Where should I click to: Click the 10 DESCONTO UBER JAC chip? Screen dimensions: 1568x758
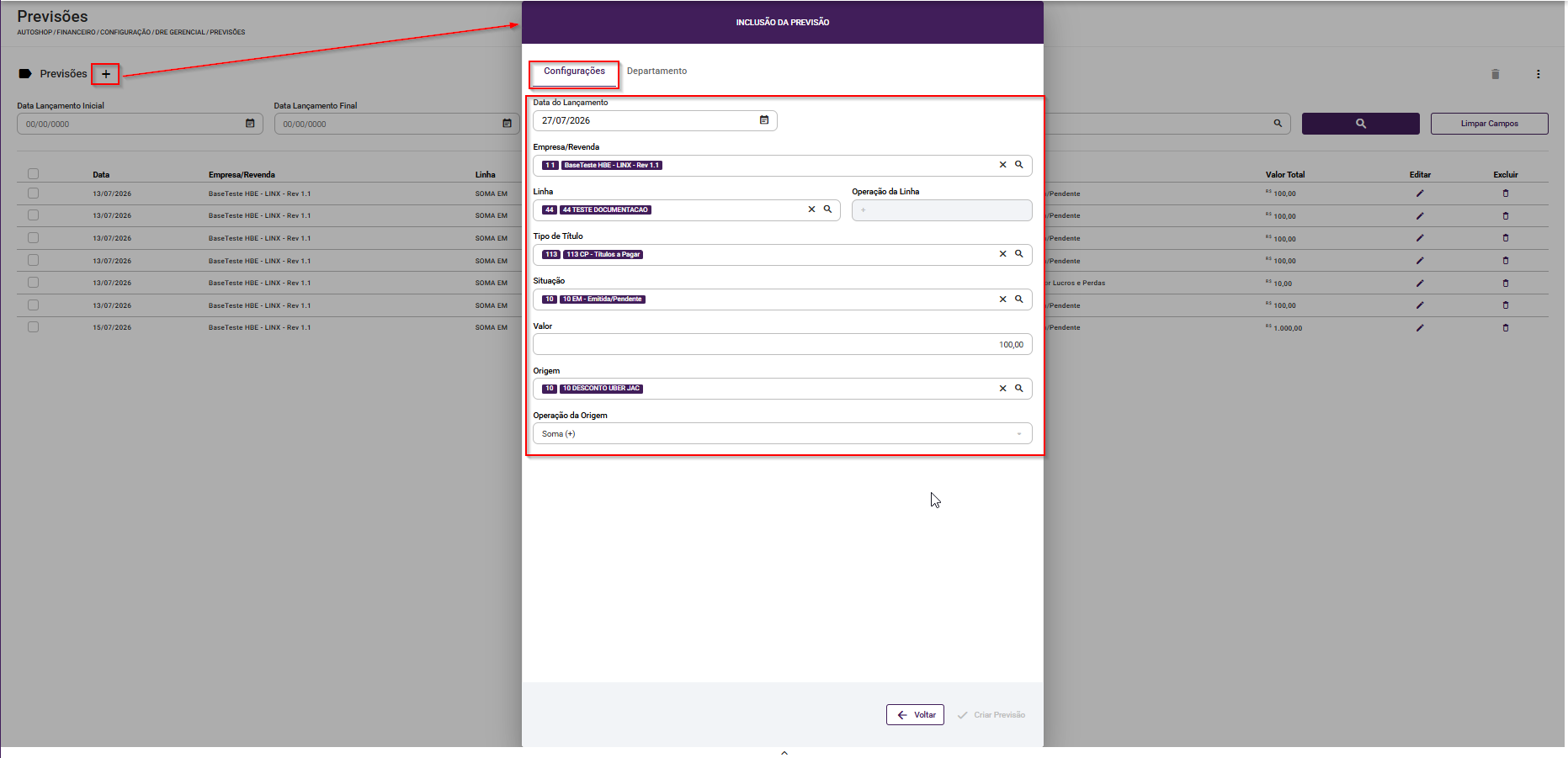pos(602,389)
